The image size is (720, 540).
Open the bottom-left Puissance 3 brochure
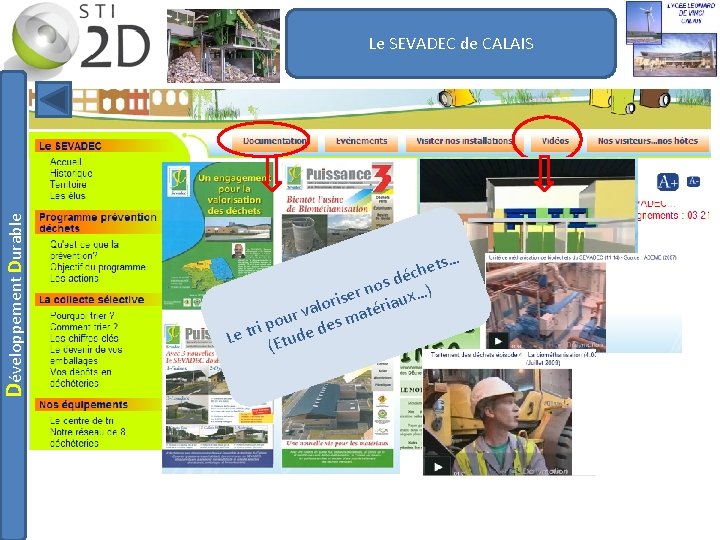coord(218,396)
